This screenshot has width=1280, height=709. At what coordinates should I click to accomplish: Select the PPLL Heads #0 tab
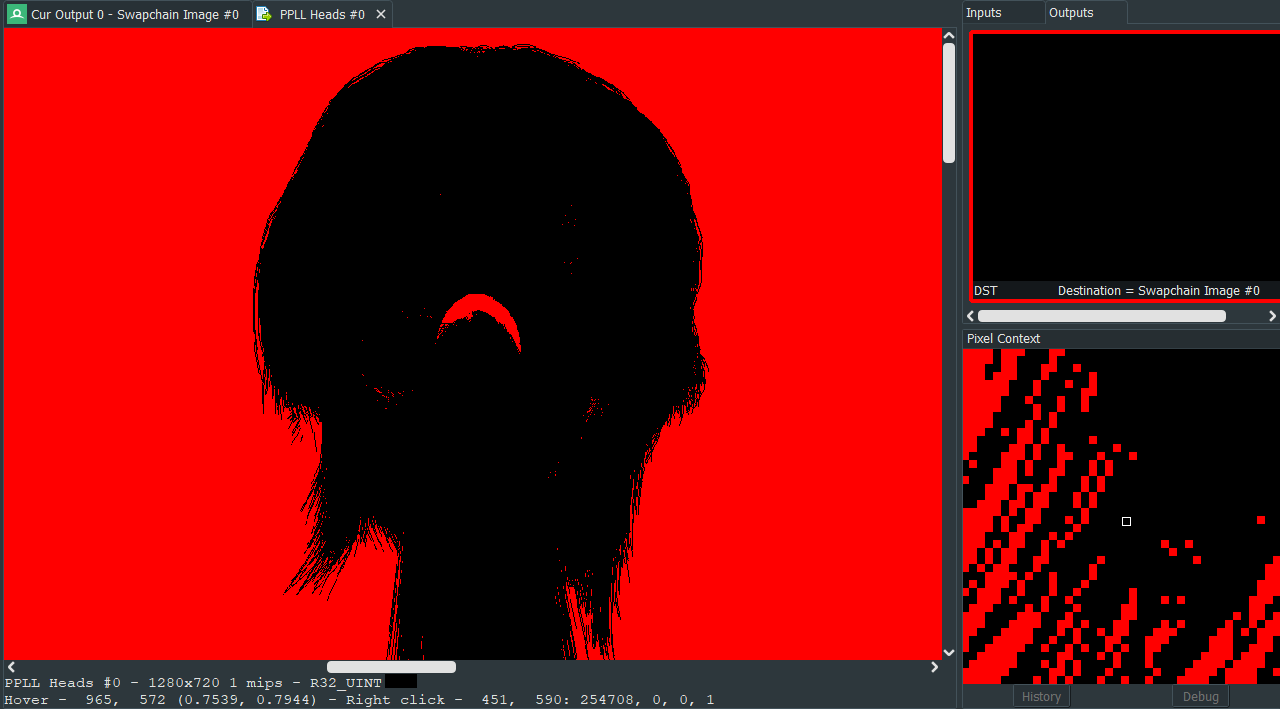(x=321, y=14)
